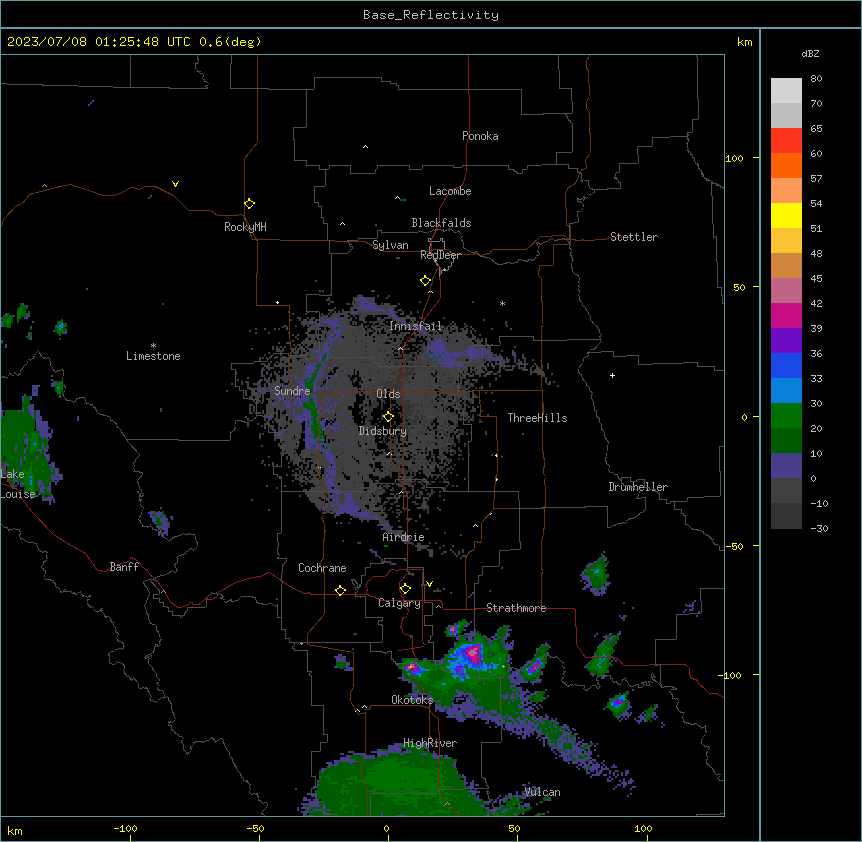Select the yellow diamond marker beside Olds
The image size is (862, 842).
click(388, 417)
